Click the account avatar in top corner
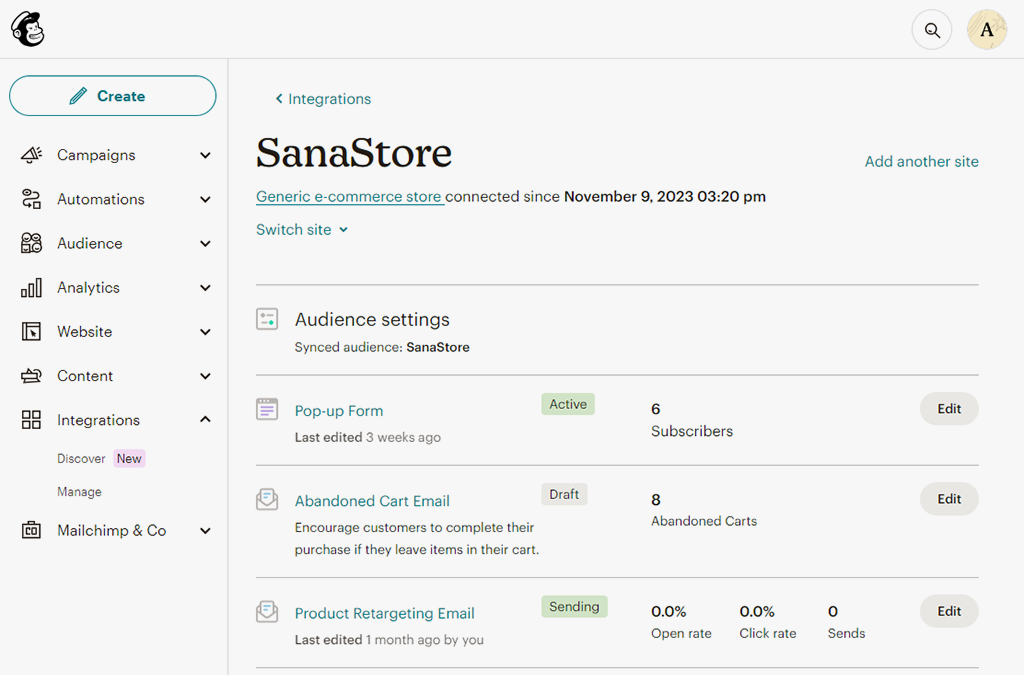This screenshot has height=675, width=1024. click(x=986, y=29)
